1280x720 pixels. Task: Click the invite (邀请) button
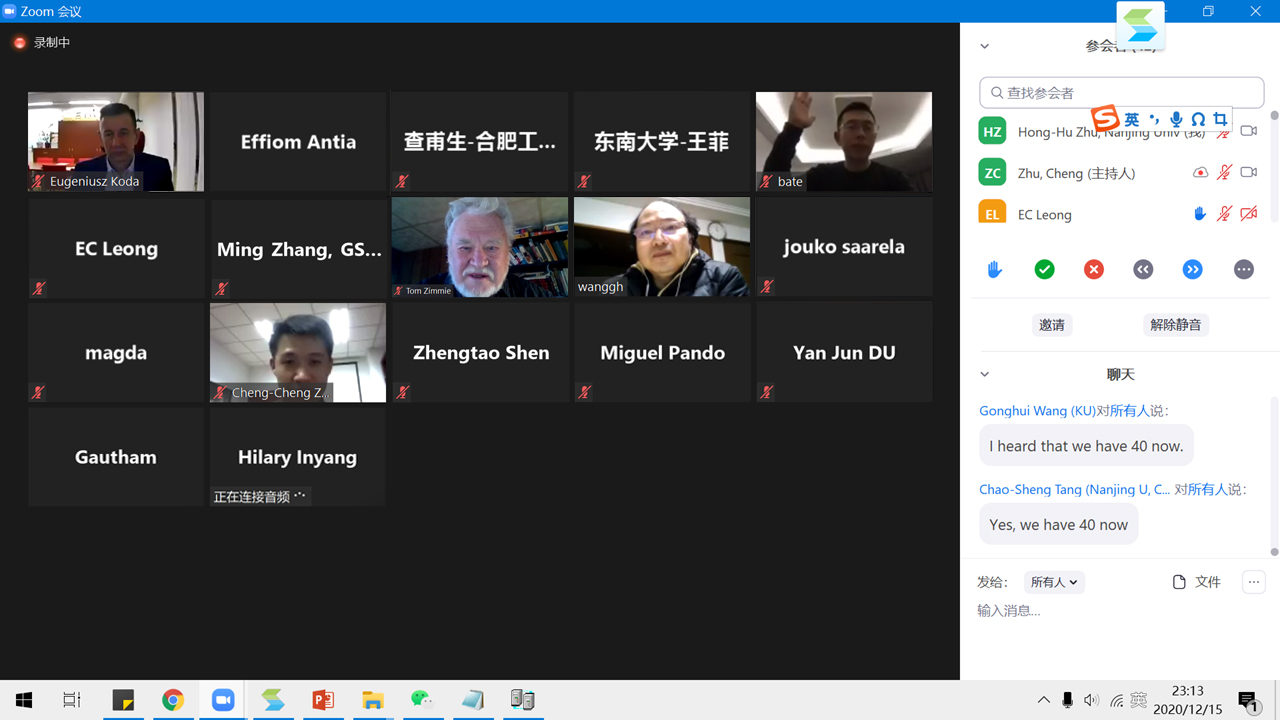pyautogui.click(x=1052, y=325)
